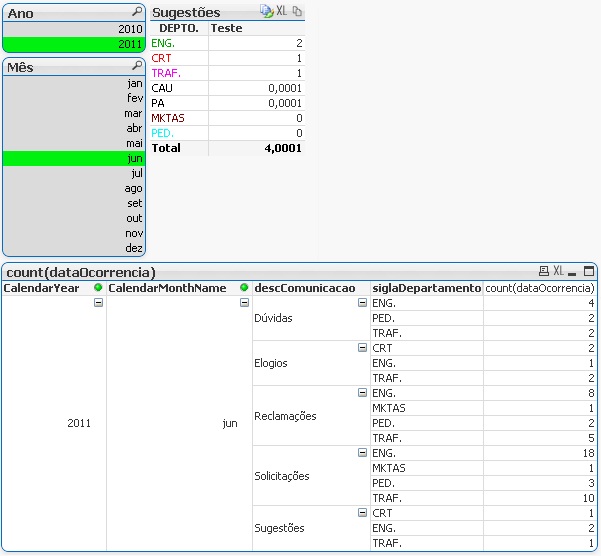Viewport: 601px width, 556px height.
Task: Copy Sugestões table with clipboard icon
Action: pyautogui.click(x=297, y=11)
